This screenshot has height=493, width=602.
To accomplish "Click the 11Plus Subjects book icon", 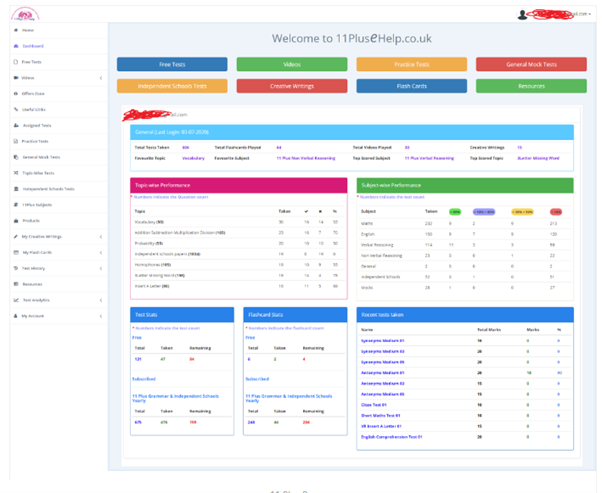I will click(x=16, y=205).
